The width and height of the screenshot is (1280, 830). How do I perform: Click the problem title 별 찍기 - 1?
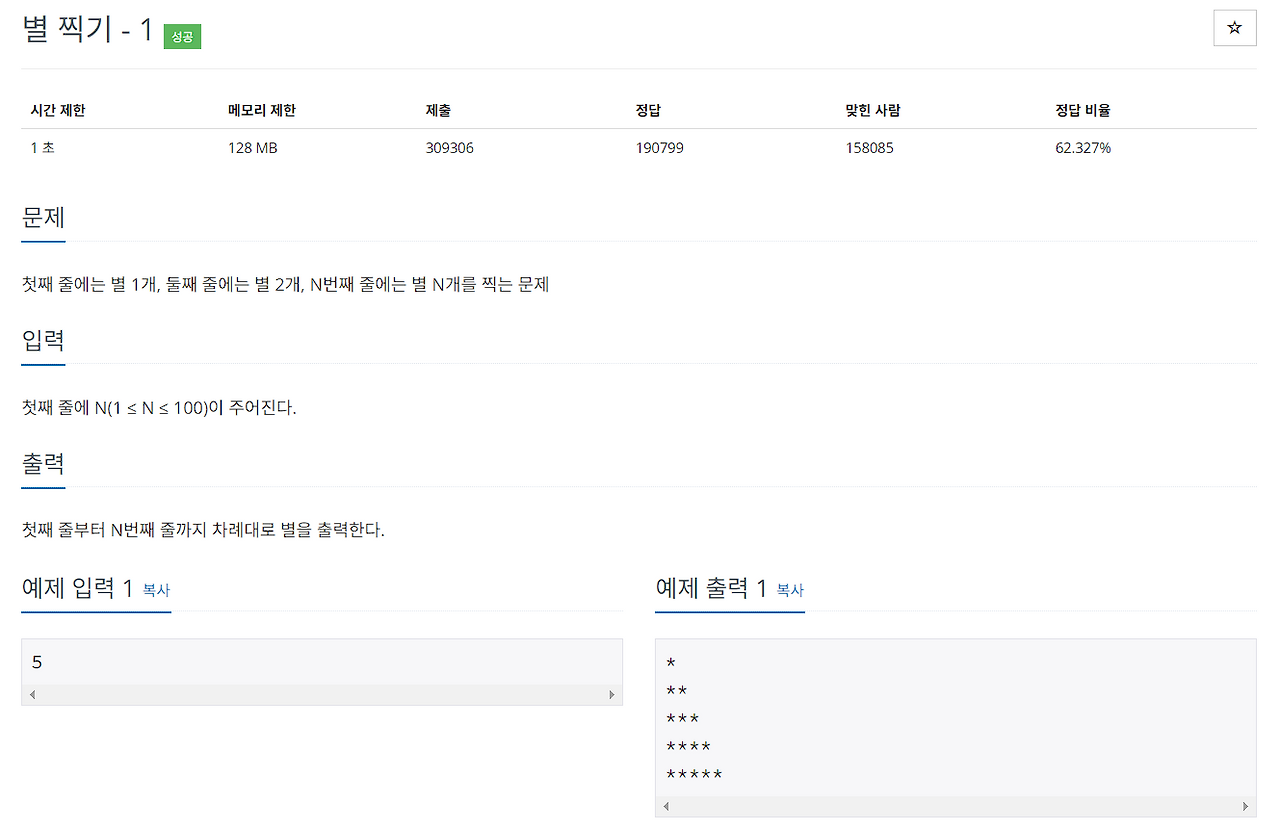(85, 30)
